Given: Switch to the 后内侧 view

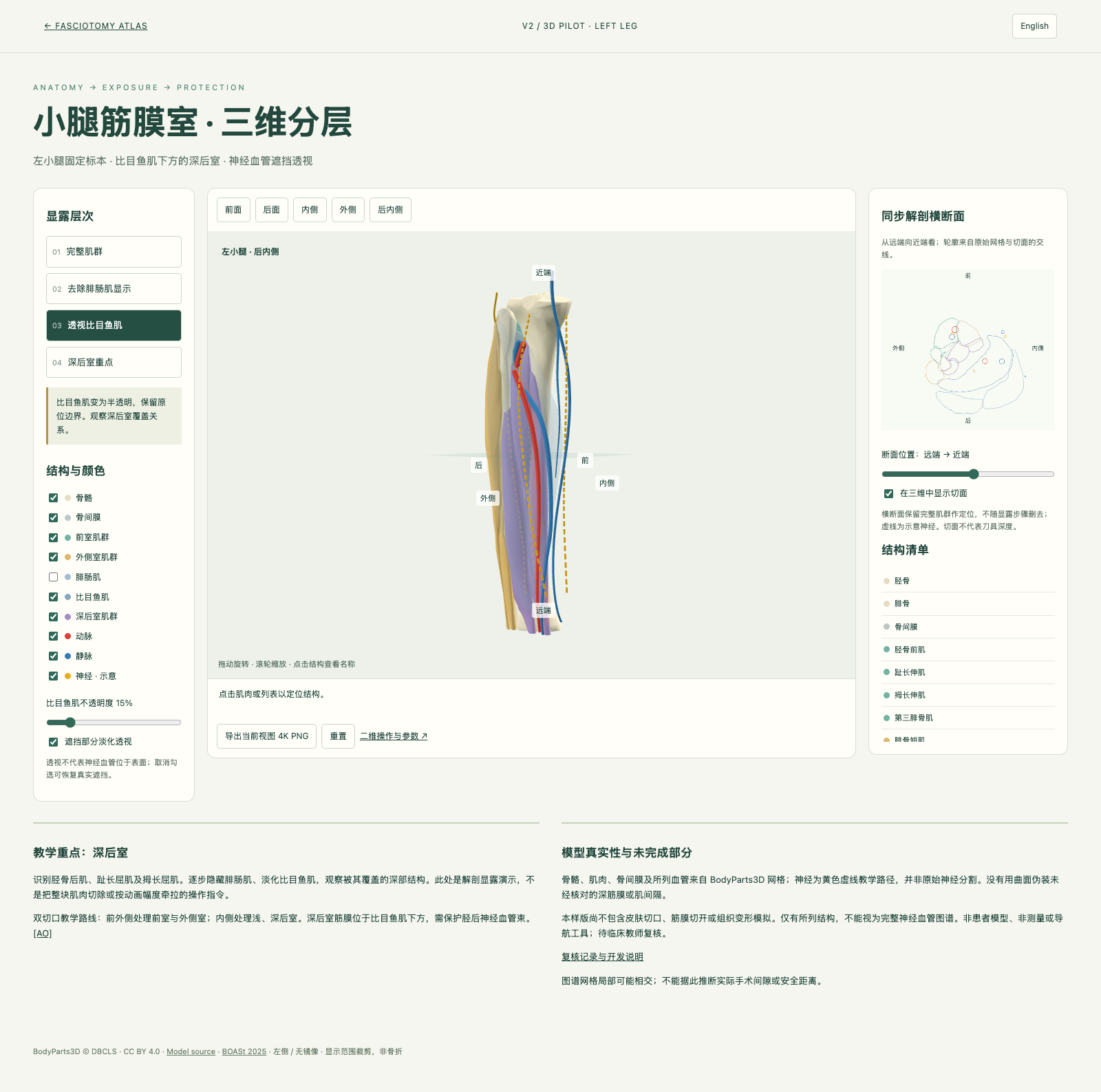Looking at the screenshot, I should (390, 210).
